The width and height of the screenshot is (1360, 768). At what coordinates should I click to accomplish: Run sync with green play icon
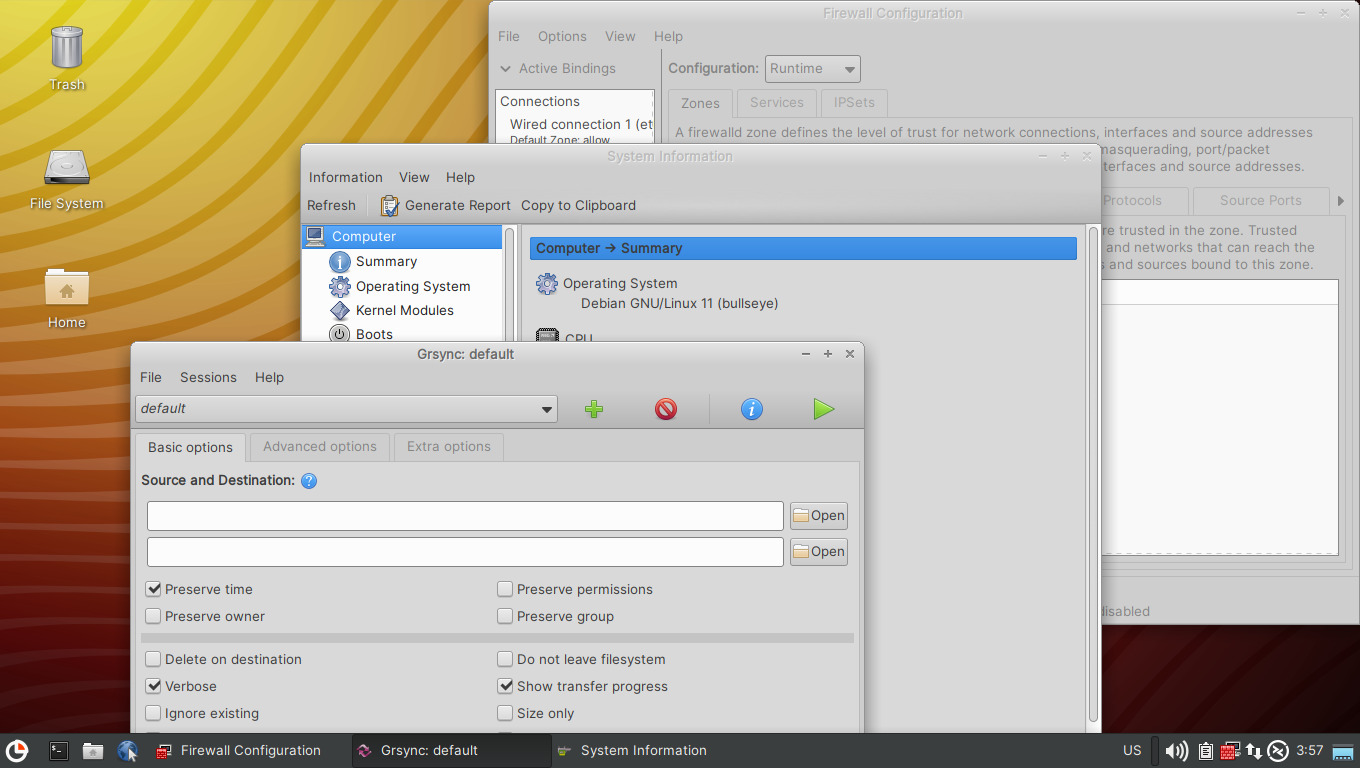(823, 409)
